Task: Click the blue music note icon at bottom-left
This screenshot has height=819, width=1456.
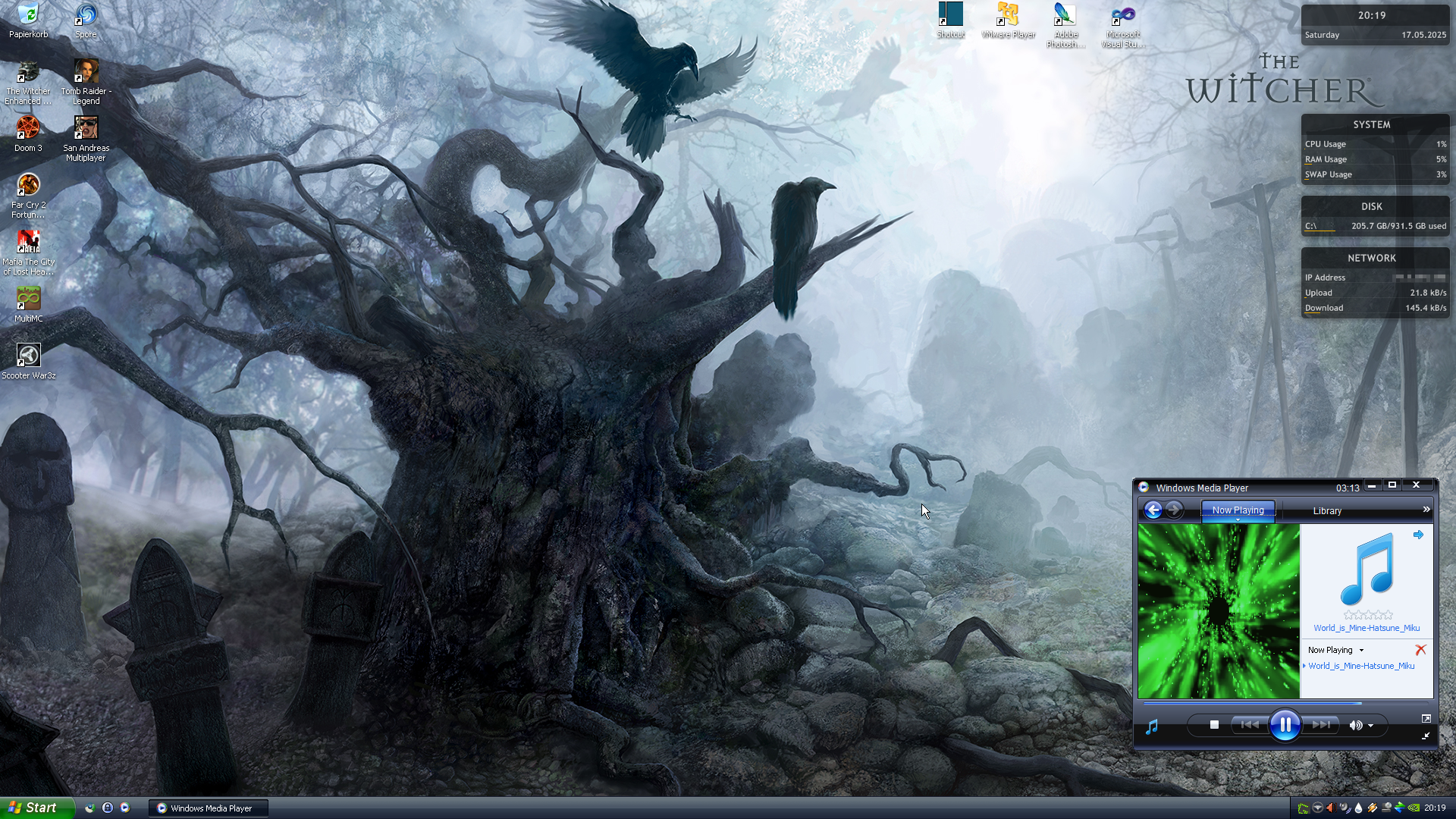Action: click(x=1152, y=727)
